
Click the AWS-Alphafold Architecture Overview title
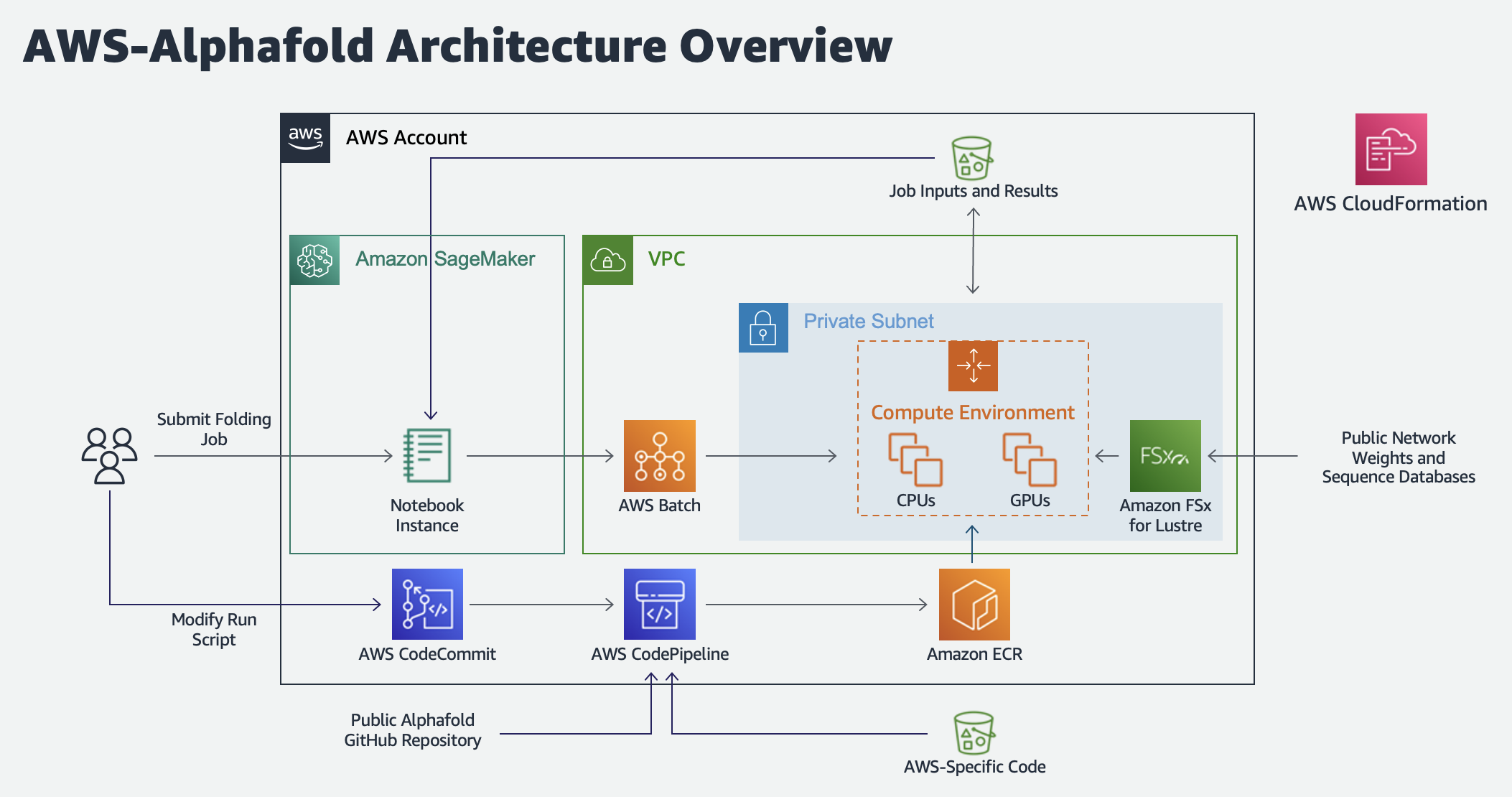pyautogui.click(x=457, y=46)
